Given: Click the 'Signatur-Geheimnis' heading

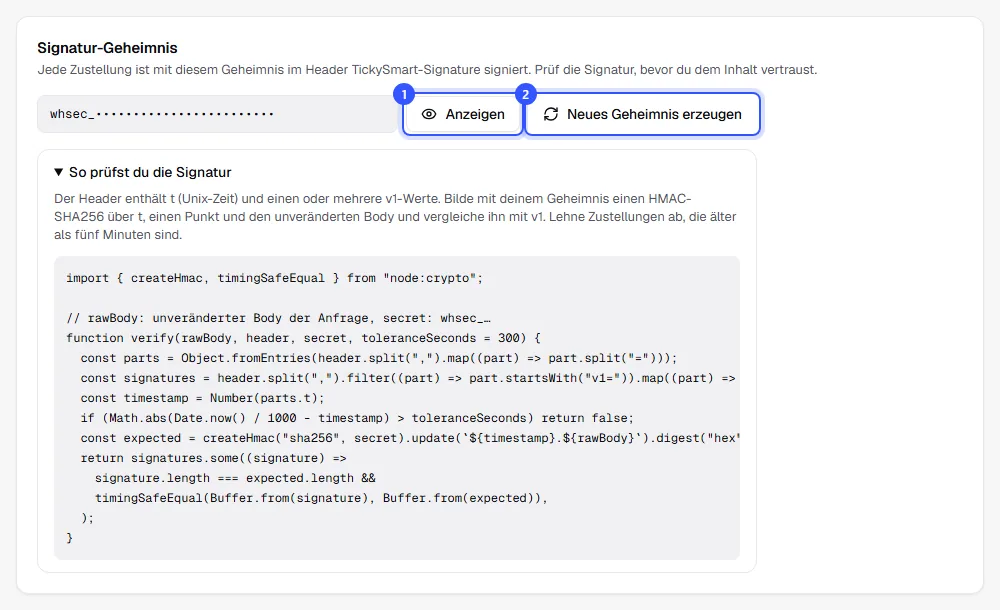Looking at the screenshot, I should [107, 48].
